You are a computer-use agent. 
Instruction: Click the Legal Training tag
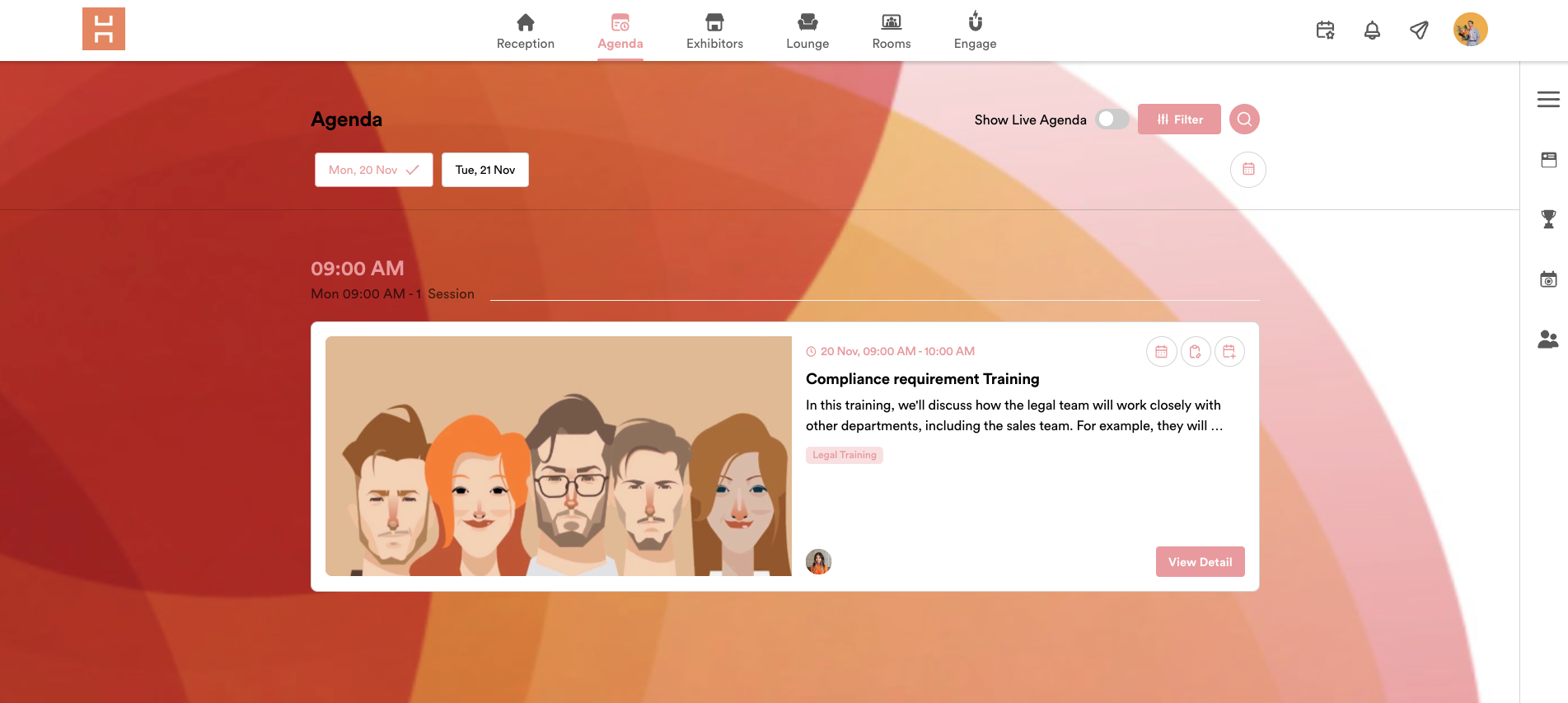(x=845, y=455)
